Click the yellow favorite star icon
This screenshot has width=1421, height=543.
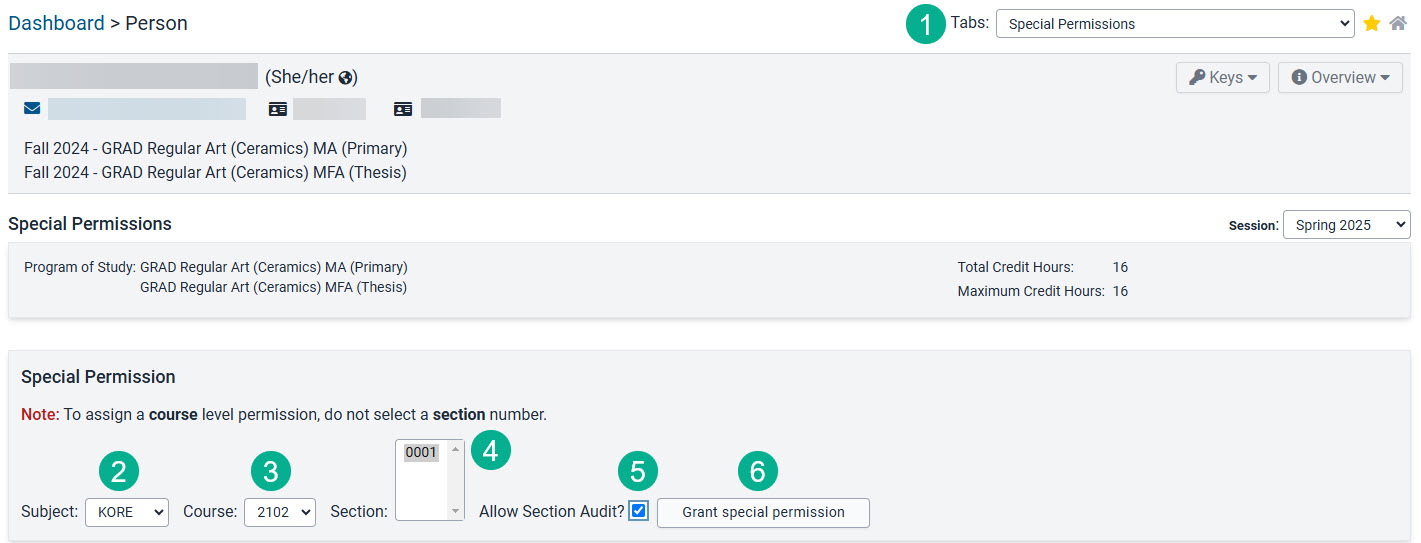pos(1372,23)
